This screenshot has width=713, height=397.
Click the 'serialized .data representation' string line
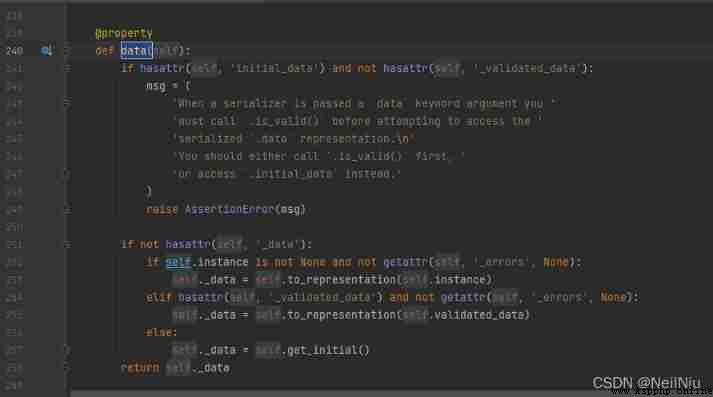pyautogui.click(x=294, y=139)
